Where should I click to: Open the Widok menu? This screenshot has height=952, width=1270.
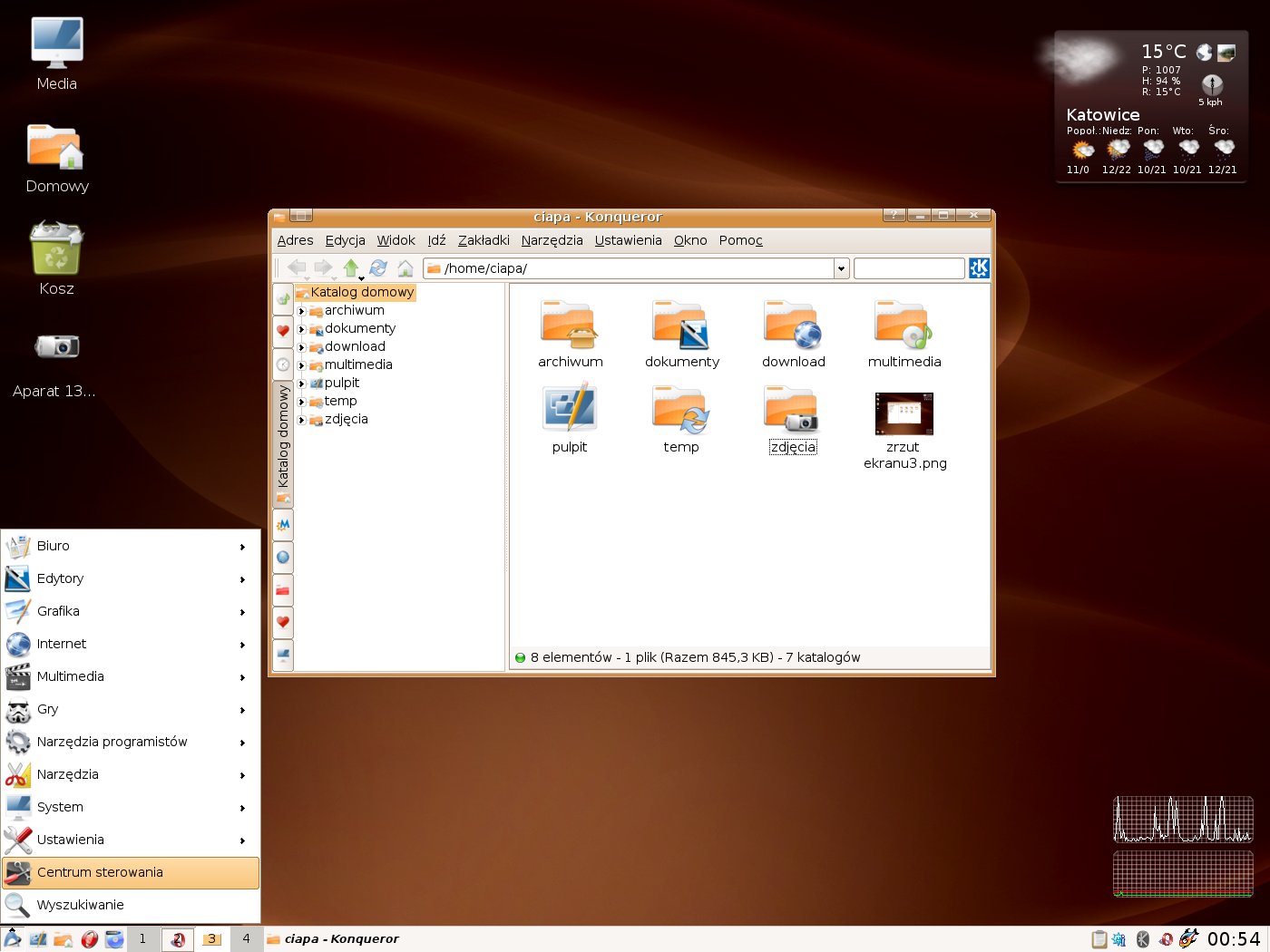pos(396,240)
